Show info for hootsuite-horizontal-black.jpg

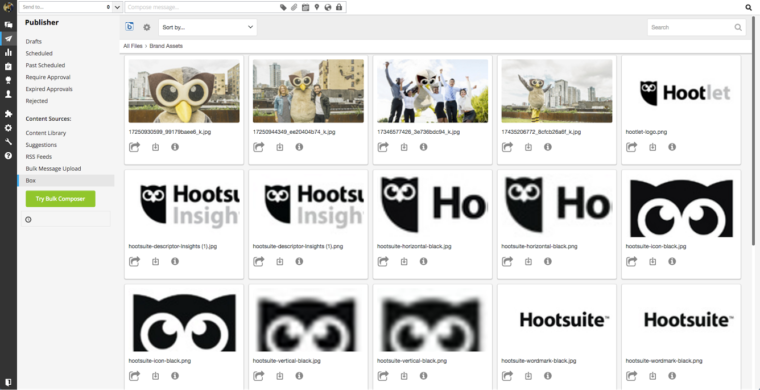point(424,262)
